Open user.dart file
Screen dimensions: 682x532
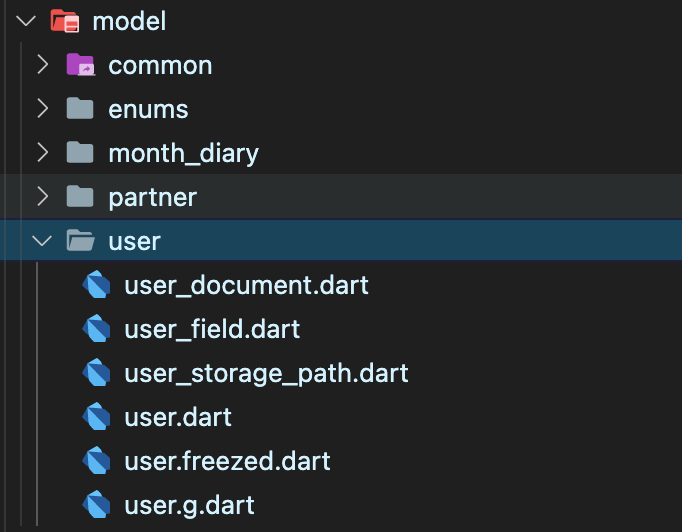click(x=178, y=418)
